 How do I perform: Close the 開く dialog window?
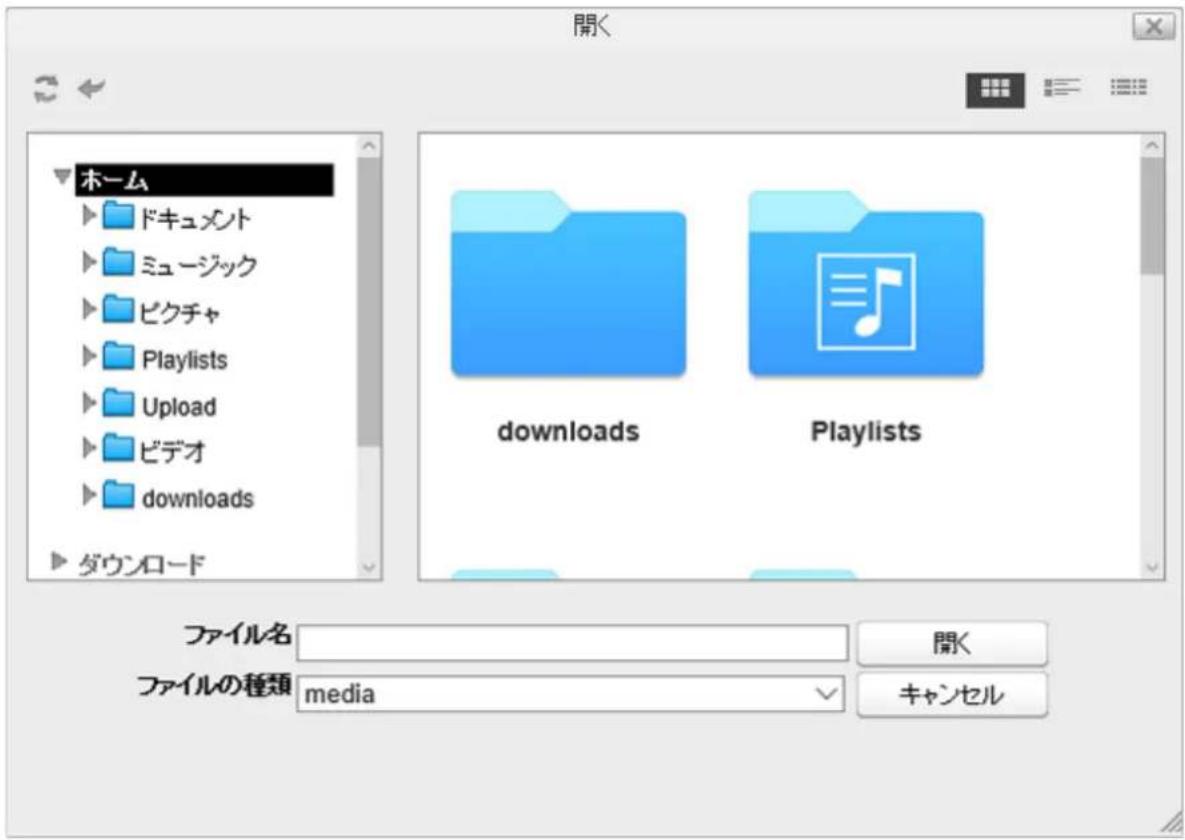[1153, 27]
